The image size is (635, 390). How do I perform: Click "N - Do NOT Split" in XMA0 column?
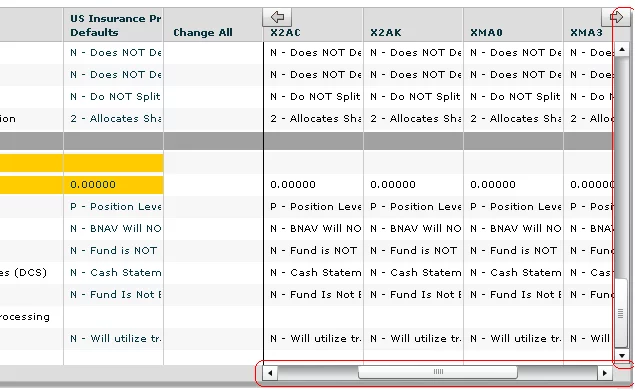pyautogui.click(x=515, y=96)
